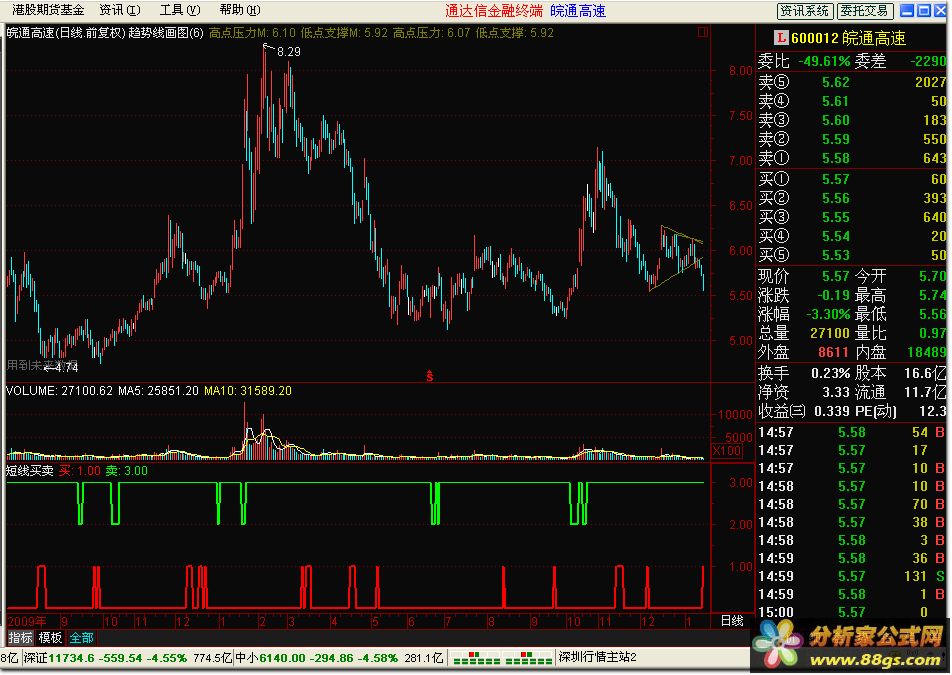Click the red L marker beside 600012

click(781, 38)
